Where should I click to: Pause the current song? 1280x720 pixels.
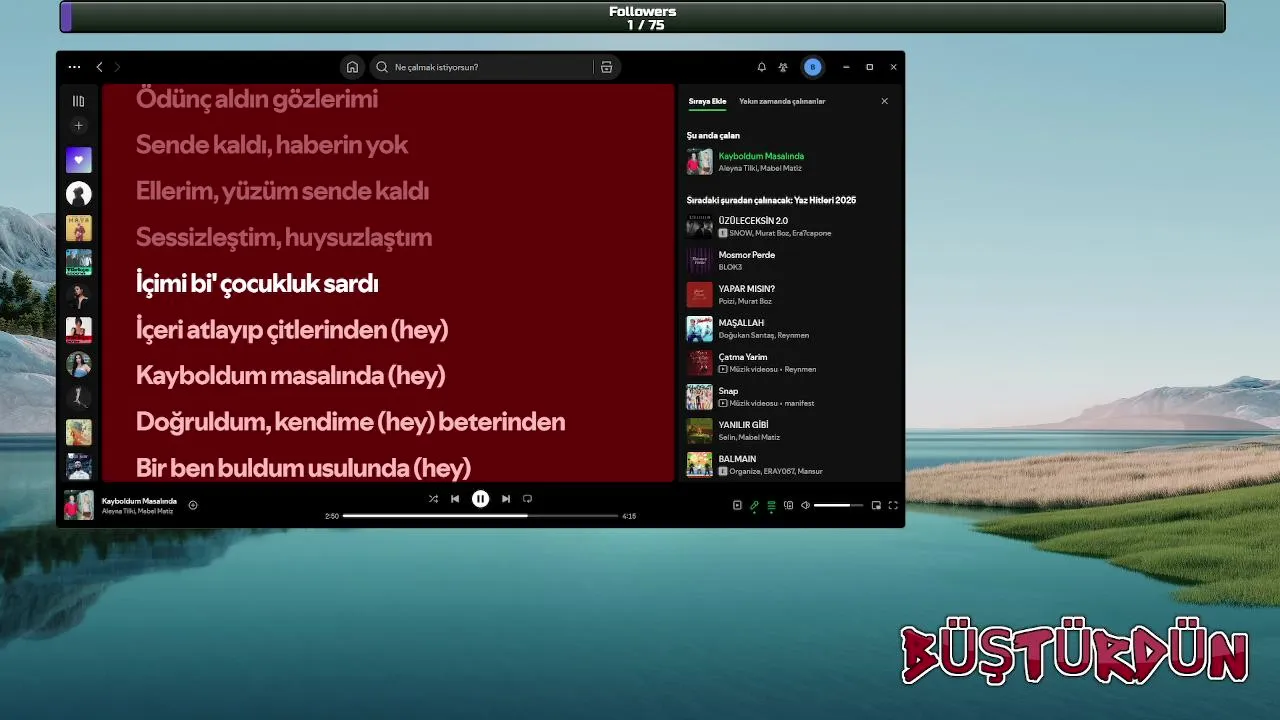(480, 498)
